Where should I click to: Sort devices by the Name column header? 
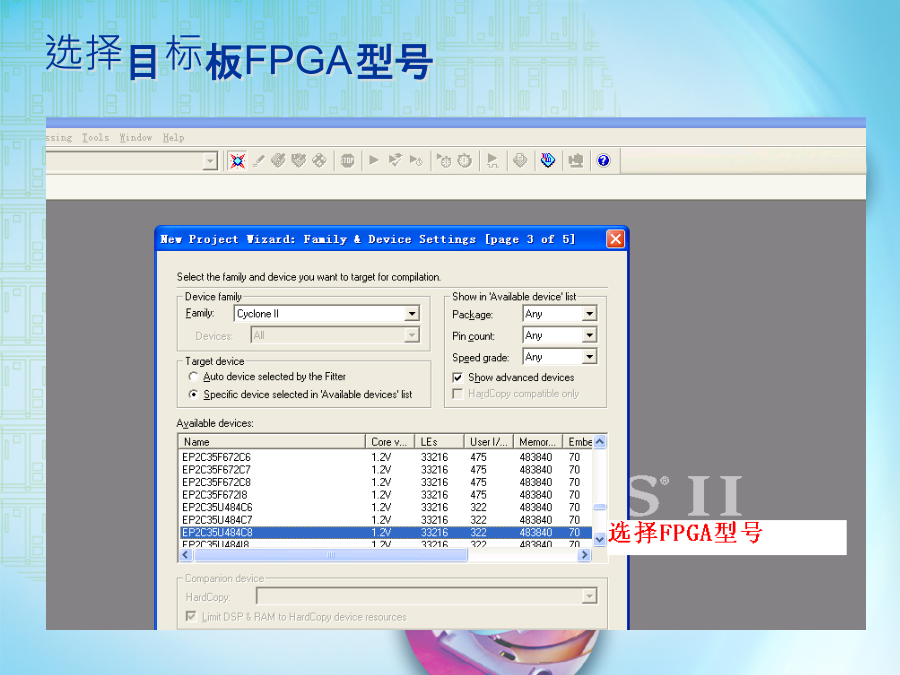point(272,442)
